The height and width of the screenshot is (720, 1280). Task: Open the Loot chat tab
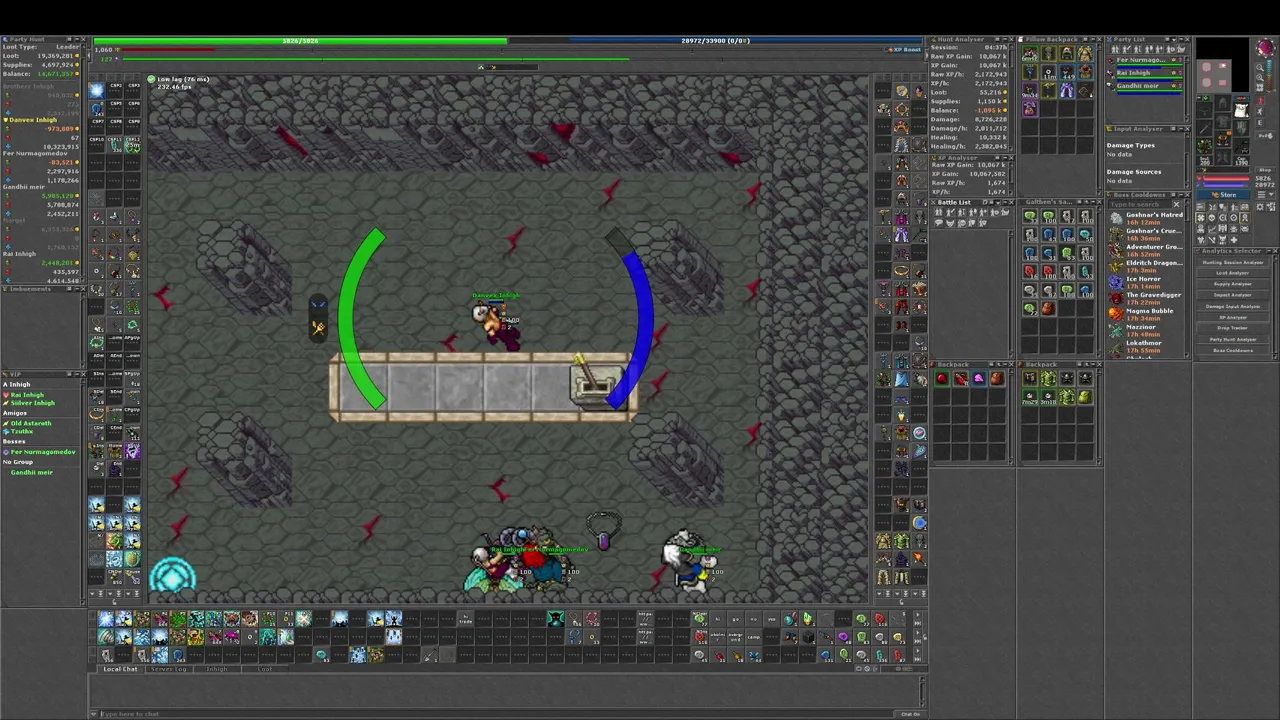pyautogui.click(x=265, y=669)
